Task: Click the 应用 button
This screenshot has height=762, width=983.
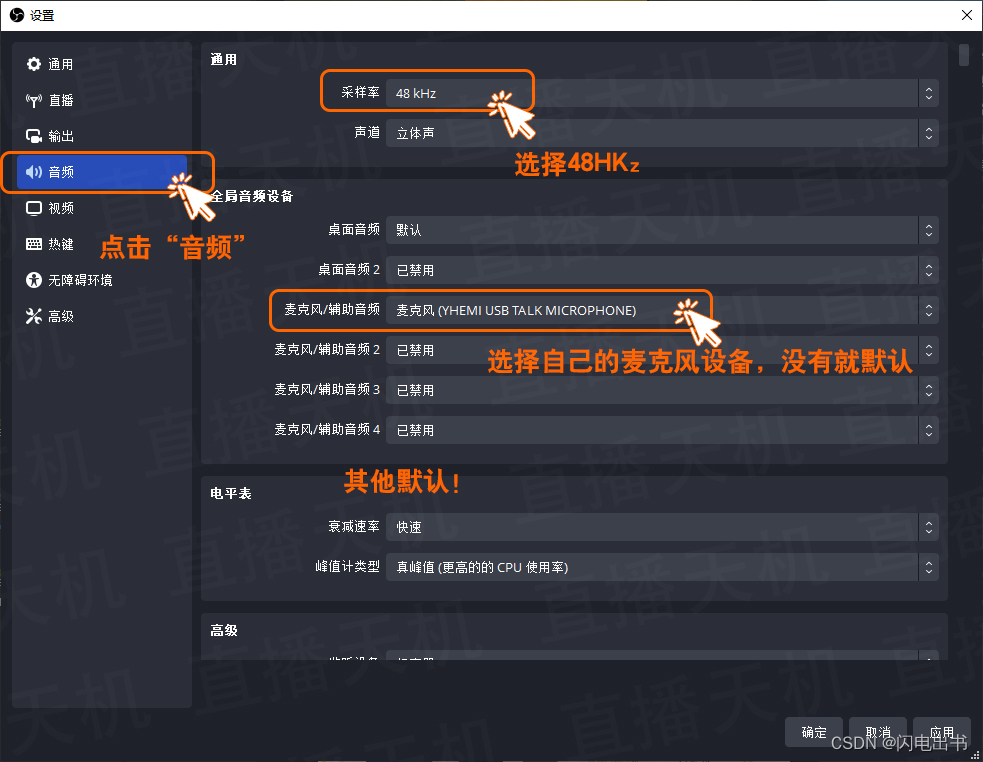Action: (x=942, y=732)
